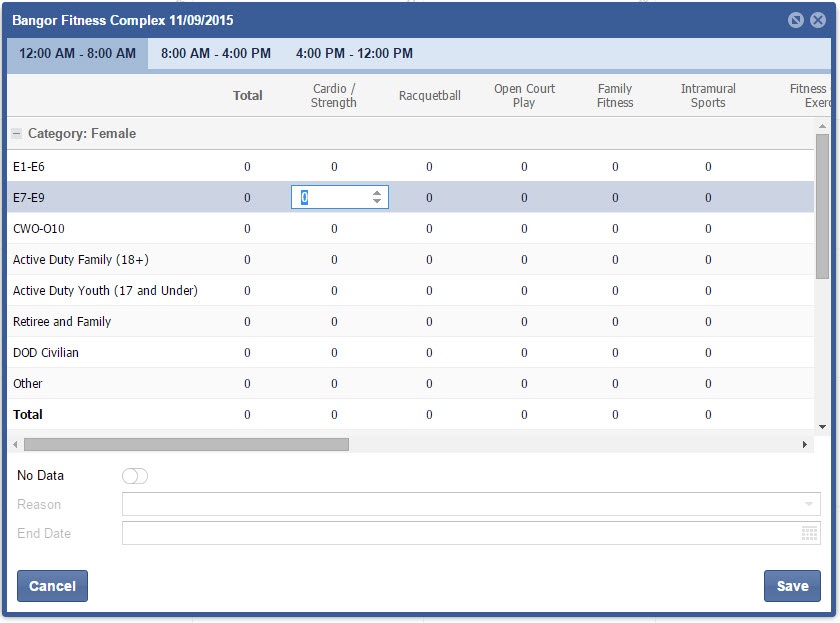Screen dimensions: 840x623
Task: Close the Bangor Fitness Complex dialog
Action: 817,20
